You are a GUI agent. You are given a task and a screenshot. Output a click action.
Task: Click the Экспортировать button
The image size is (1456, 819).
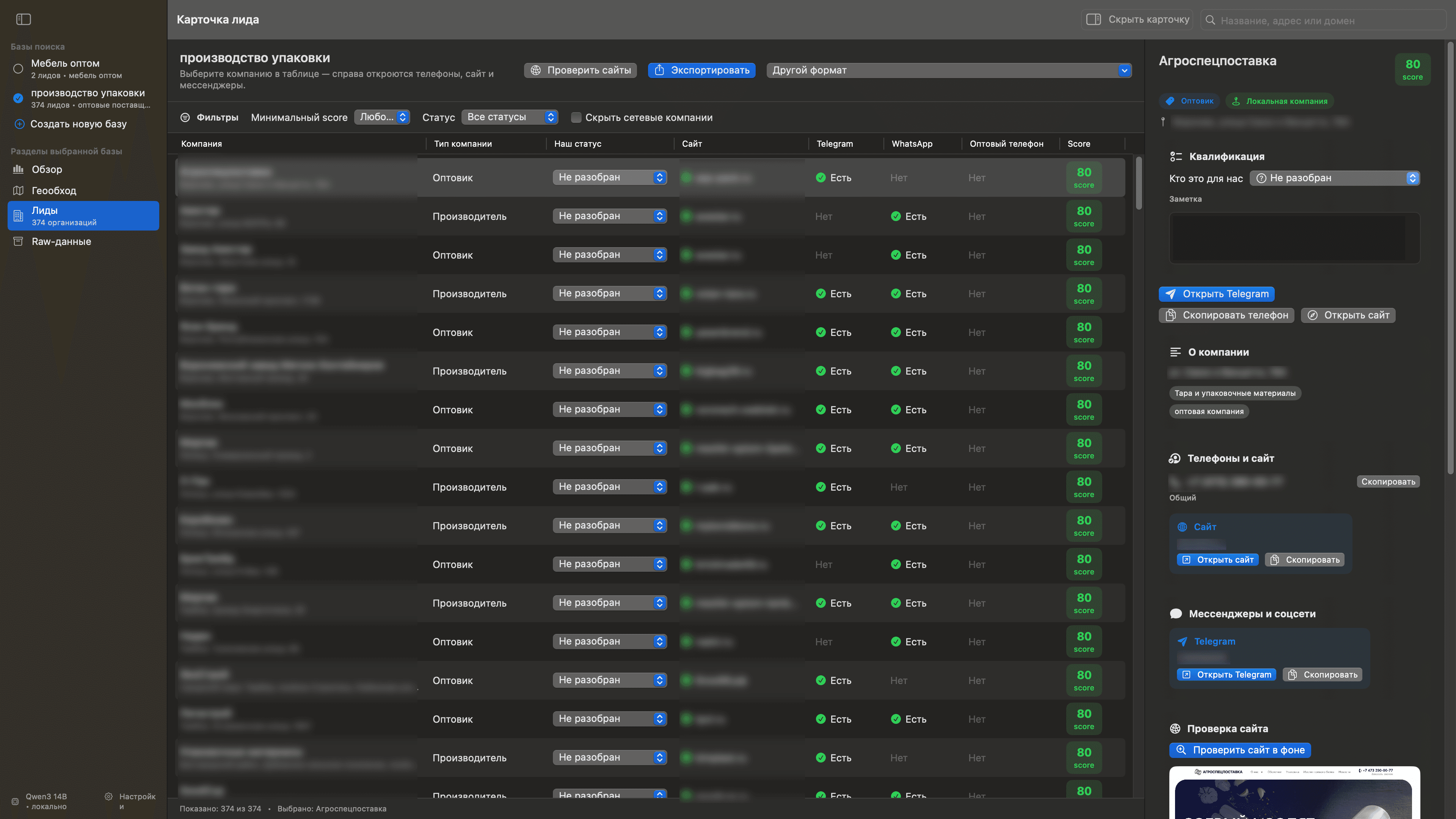(x=701, y=70)
